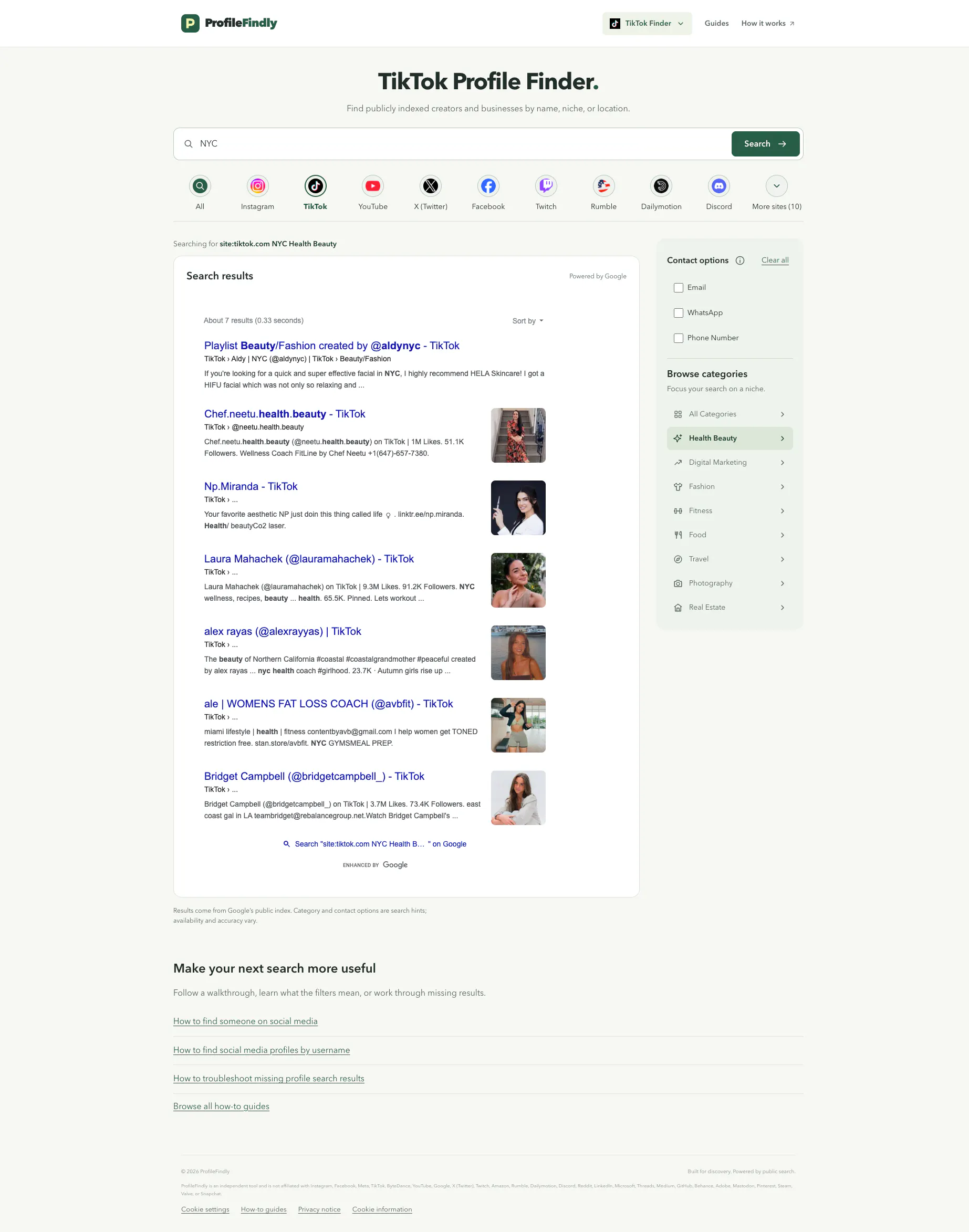The image size is (969, 1232).
Task: Click the All Categories grid icon
Action: tap(678, 414)
